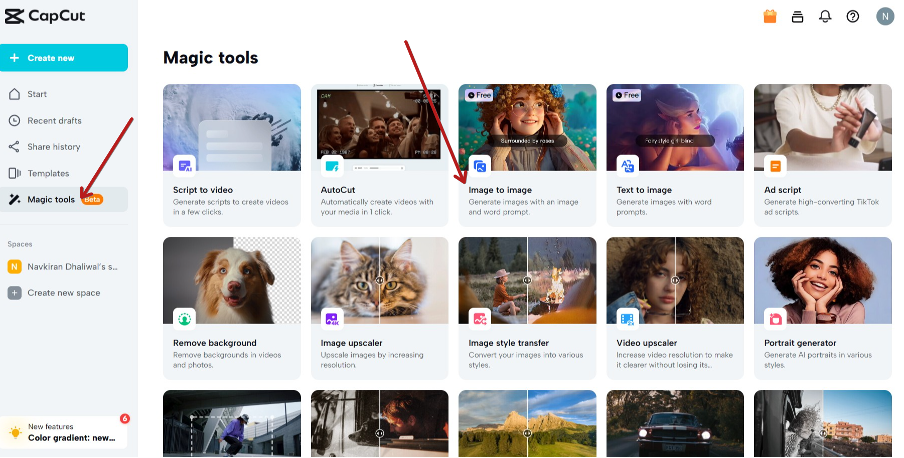This screenshot has height=458, width=904.
Task: Click the Ad script orange icon
Action: click(775, 166)
